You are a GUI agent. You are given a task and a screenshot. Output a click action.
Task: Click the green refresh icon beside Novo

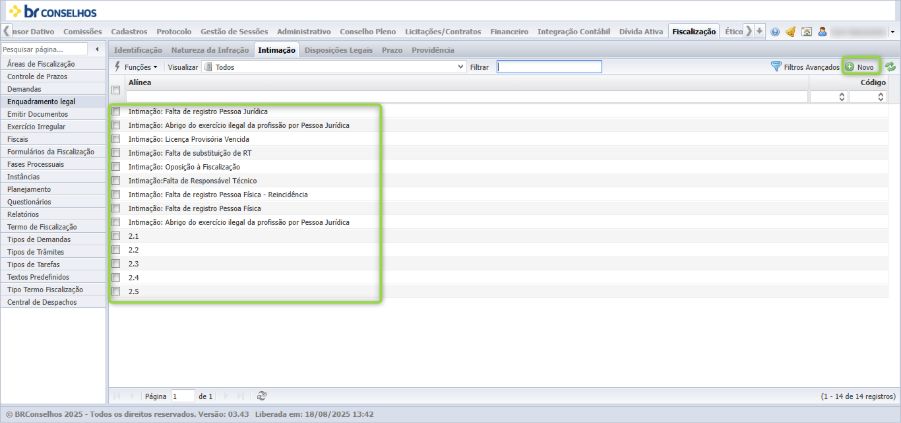click(890, 67)
